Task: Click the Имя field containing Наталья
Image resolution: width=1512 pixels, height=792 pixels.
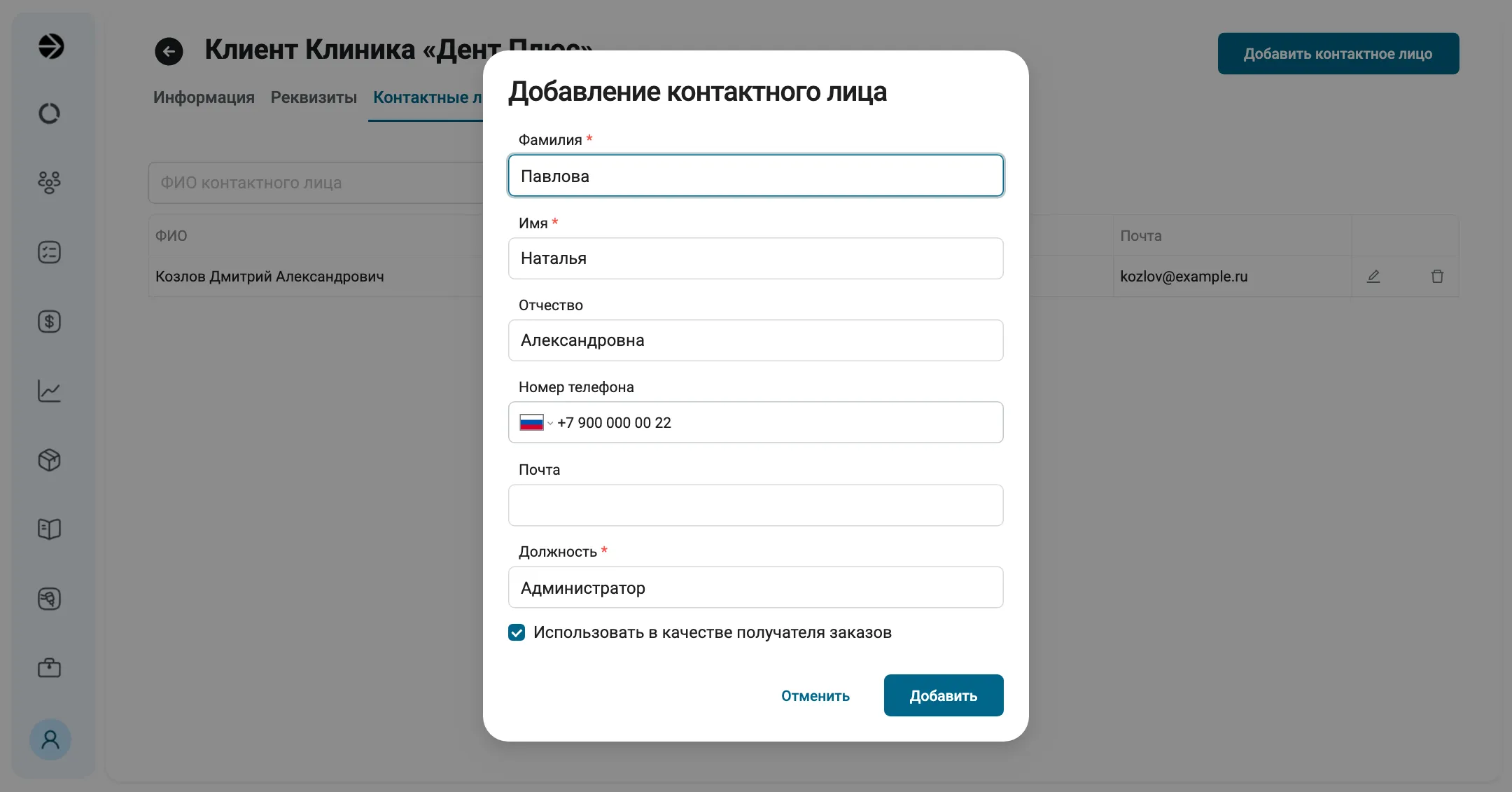Action: pos(756,258)
